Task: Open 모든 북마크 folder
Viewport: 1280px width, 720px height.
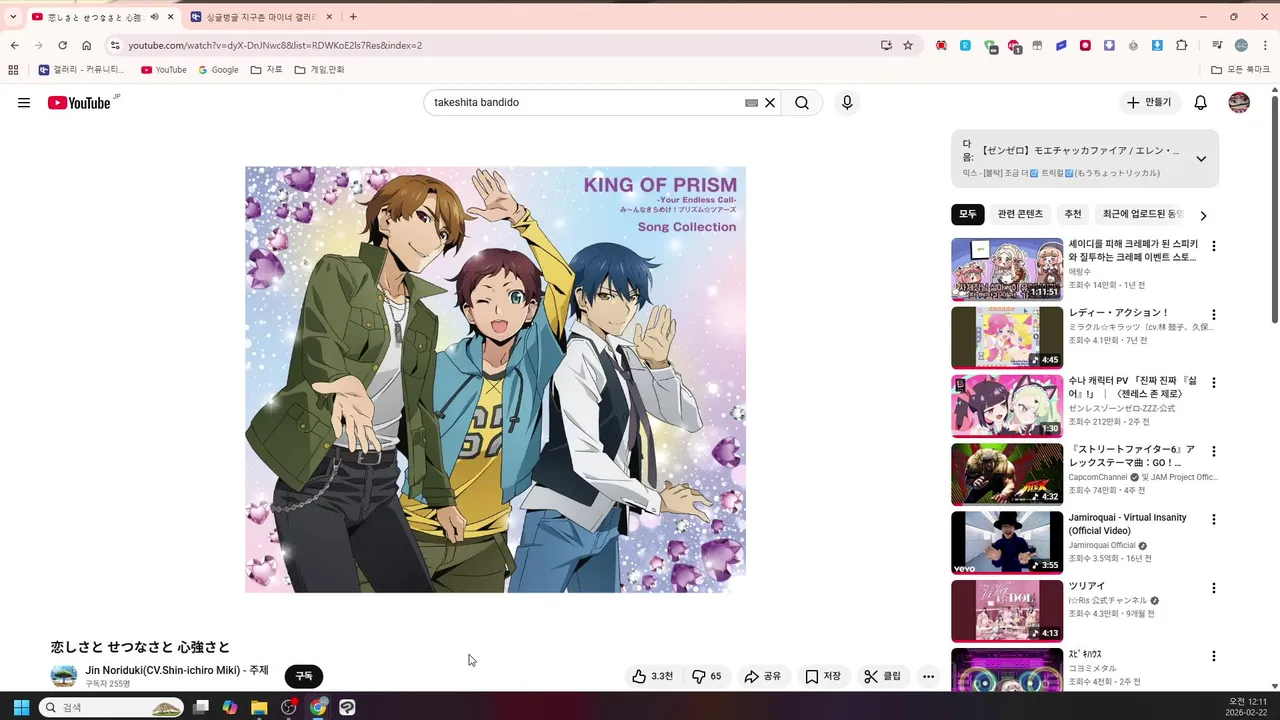Action: click(x=1240, y=70)
